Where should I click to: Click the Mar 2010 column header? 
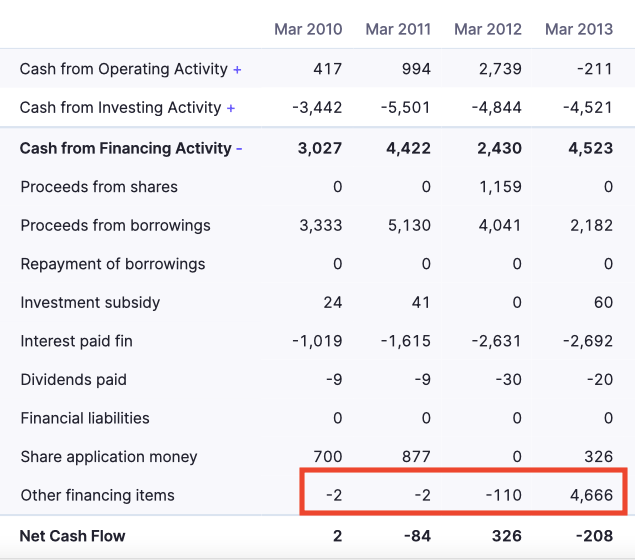click(308, 29)
